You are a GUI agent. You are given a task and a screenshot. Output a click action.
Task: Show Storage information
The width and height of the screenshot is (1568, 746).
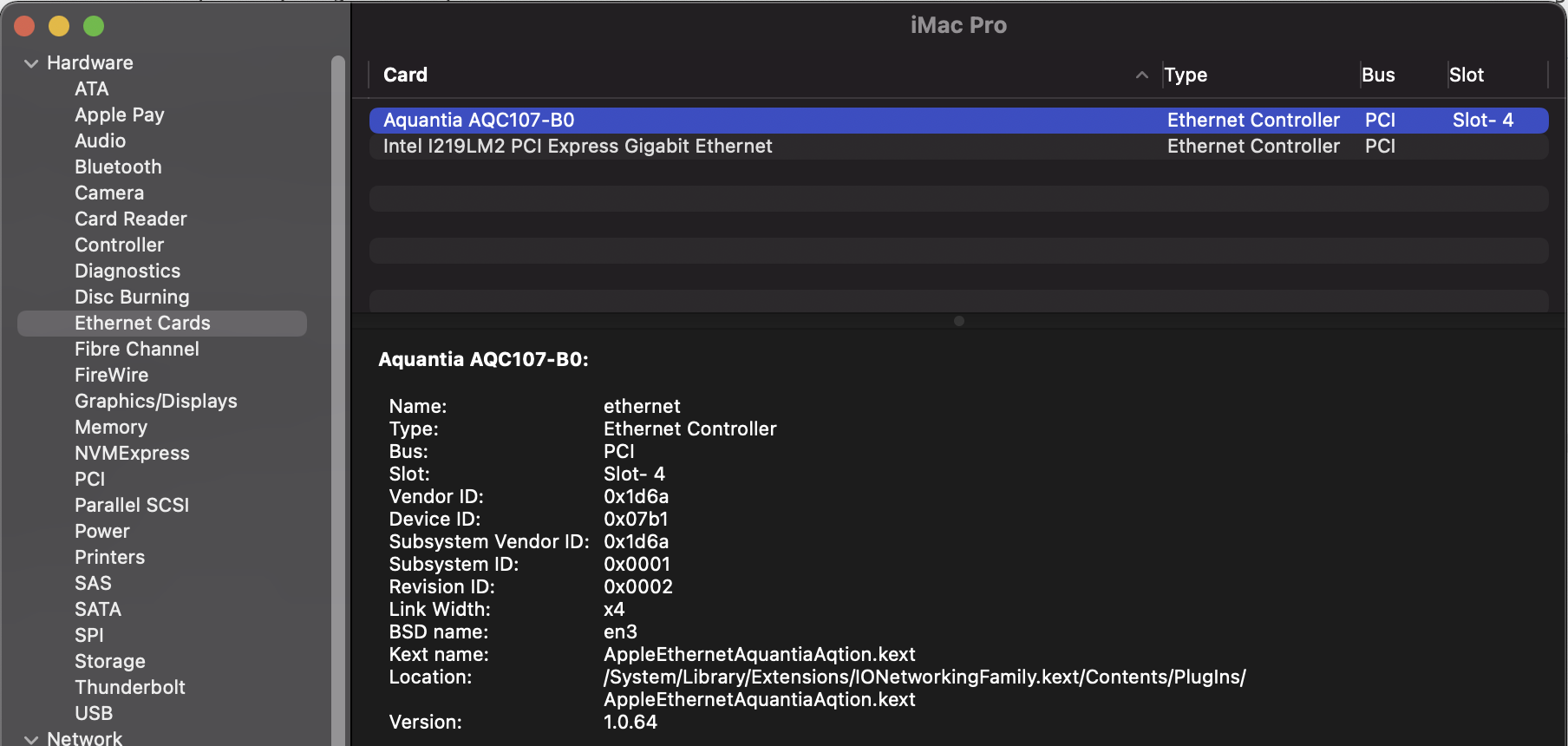tap(110, 662)
